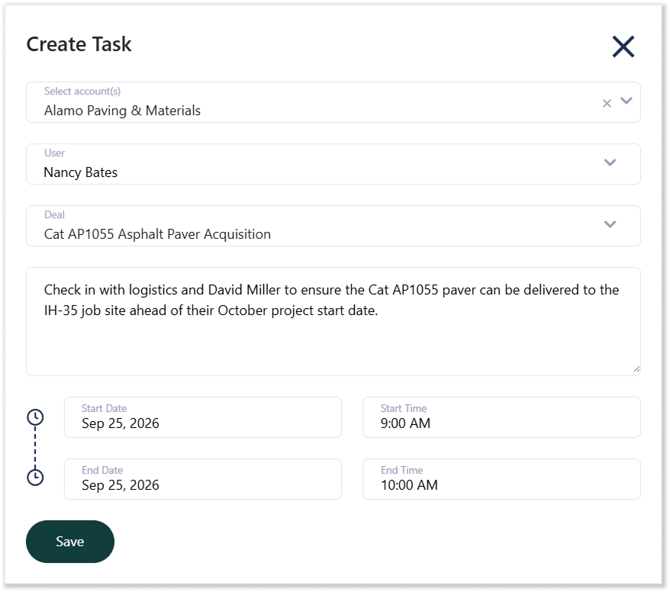Click the dashed timeline connector between clocks
Screen dimensions: 670x592
point(35,447)
